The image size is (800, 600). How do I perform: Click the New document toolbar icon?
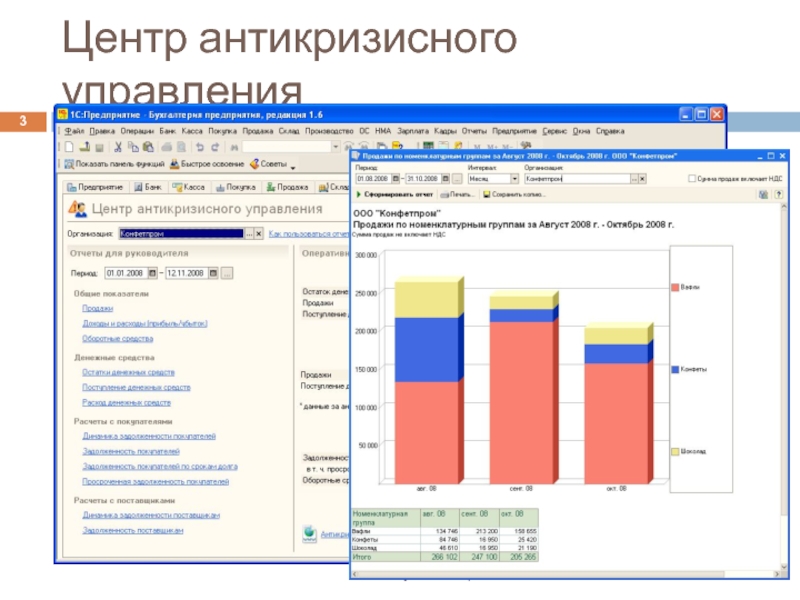pyautogui.click(x=69, y=147)
